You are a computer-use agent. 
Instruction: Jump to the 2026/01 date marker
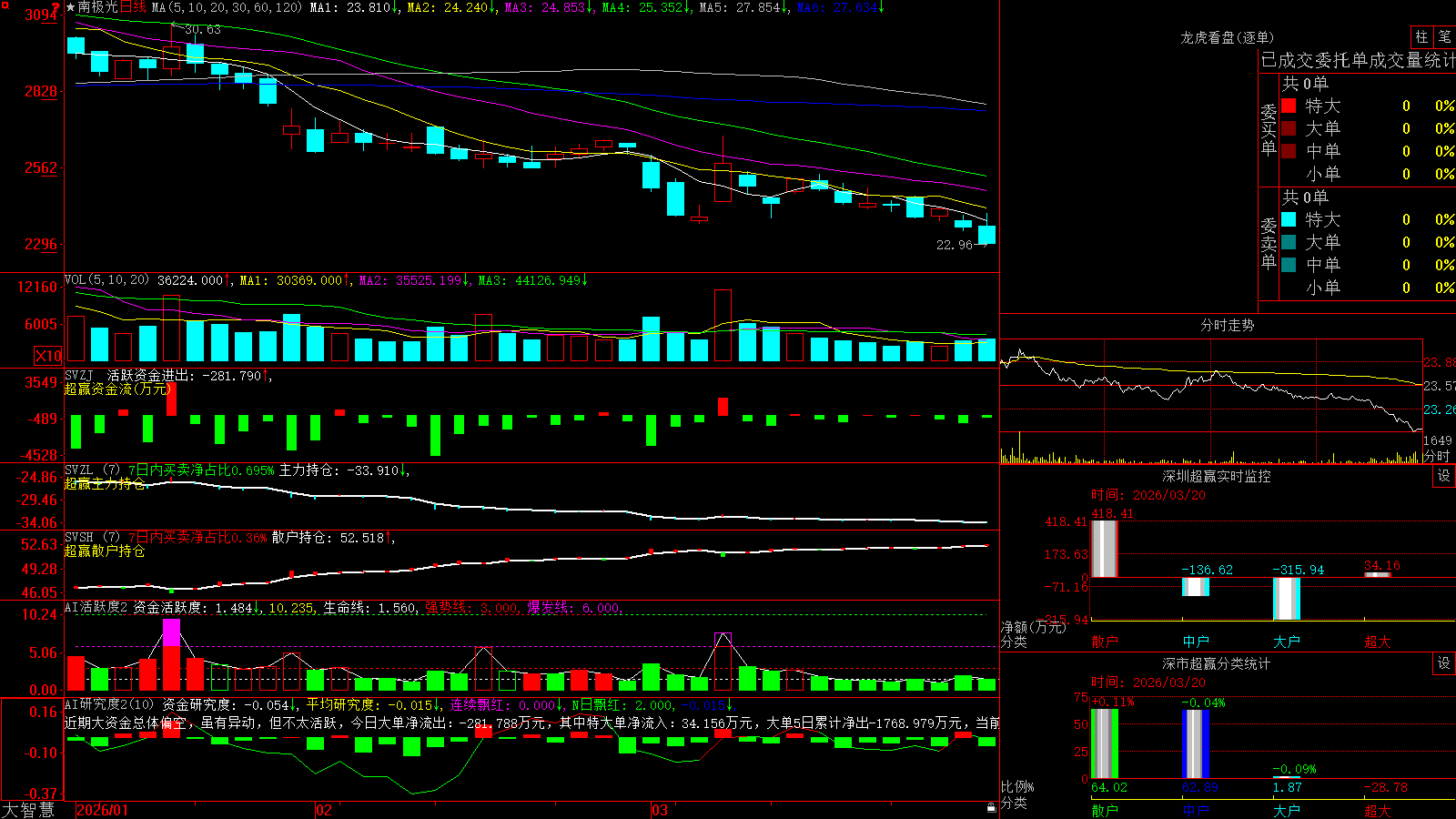(x=103, y=810)
